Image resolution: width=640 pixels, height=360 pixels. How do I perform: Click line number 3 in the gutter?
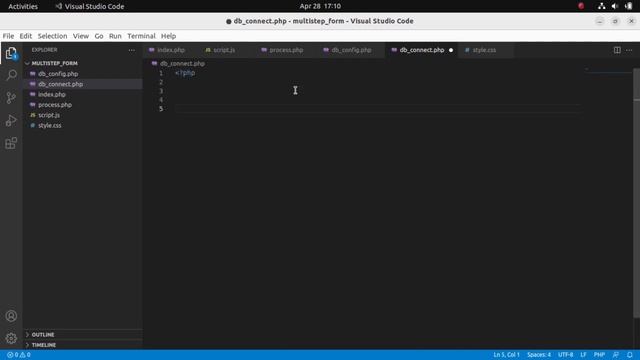click(161, 91)
